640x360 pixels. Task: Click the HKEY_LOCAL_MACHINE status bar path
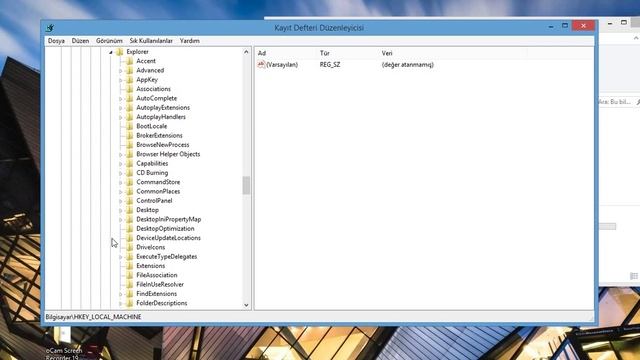click(x=93, y=317)
